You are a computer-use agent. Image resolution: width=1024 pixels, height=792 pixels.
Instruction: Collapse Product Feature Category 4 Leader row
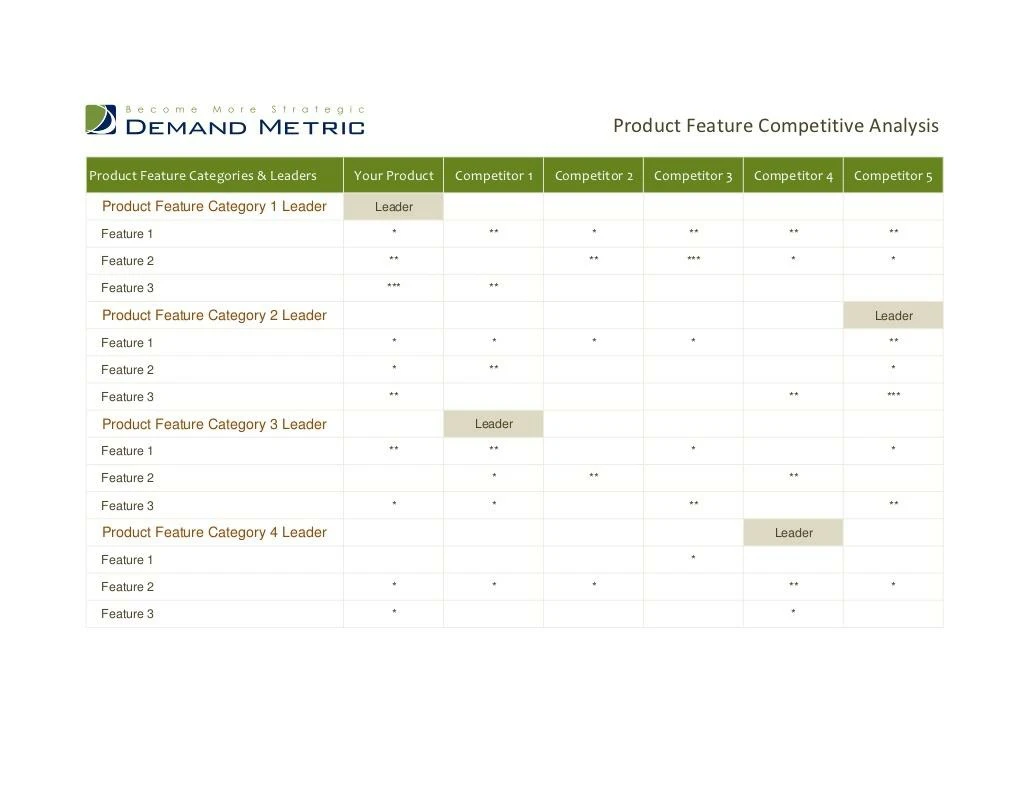click(213, 532)
